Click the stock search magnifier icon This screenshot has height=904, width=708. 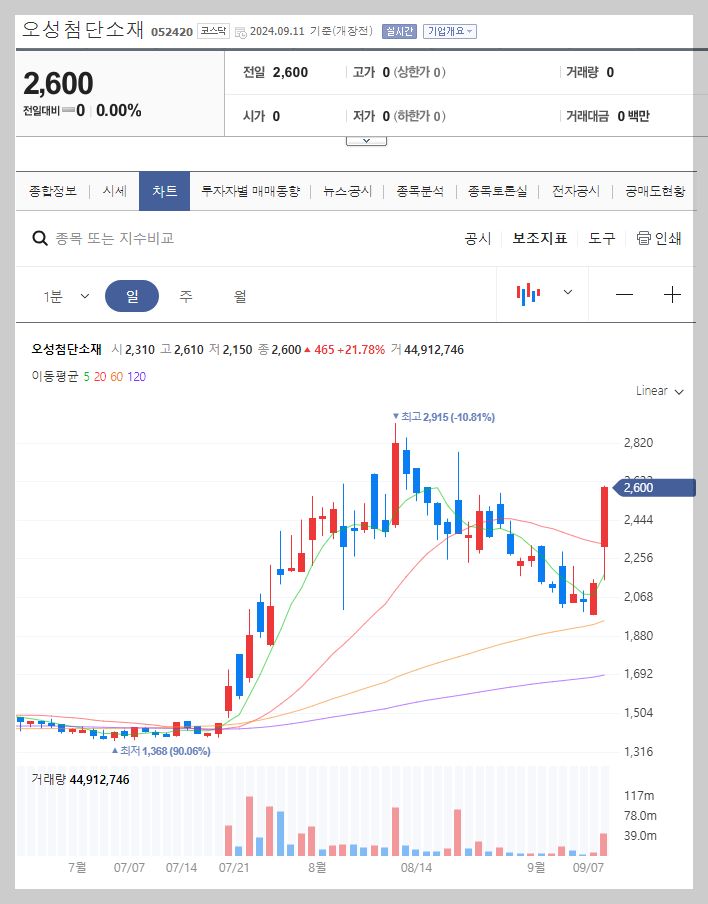(x=39, y=239)
